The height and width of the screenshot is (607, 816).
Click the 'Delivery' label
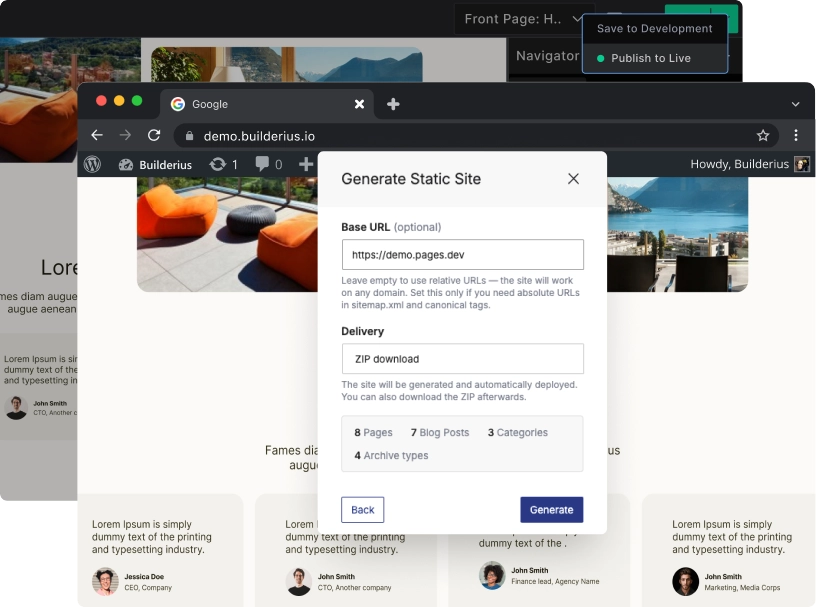coord(363,331)
